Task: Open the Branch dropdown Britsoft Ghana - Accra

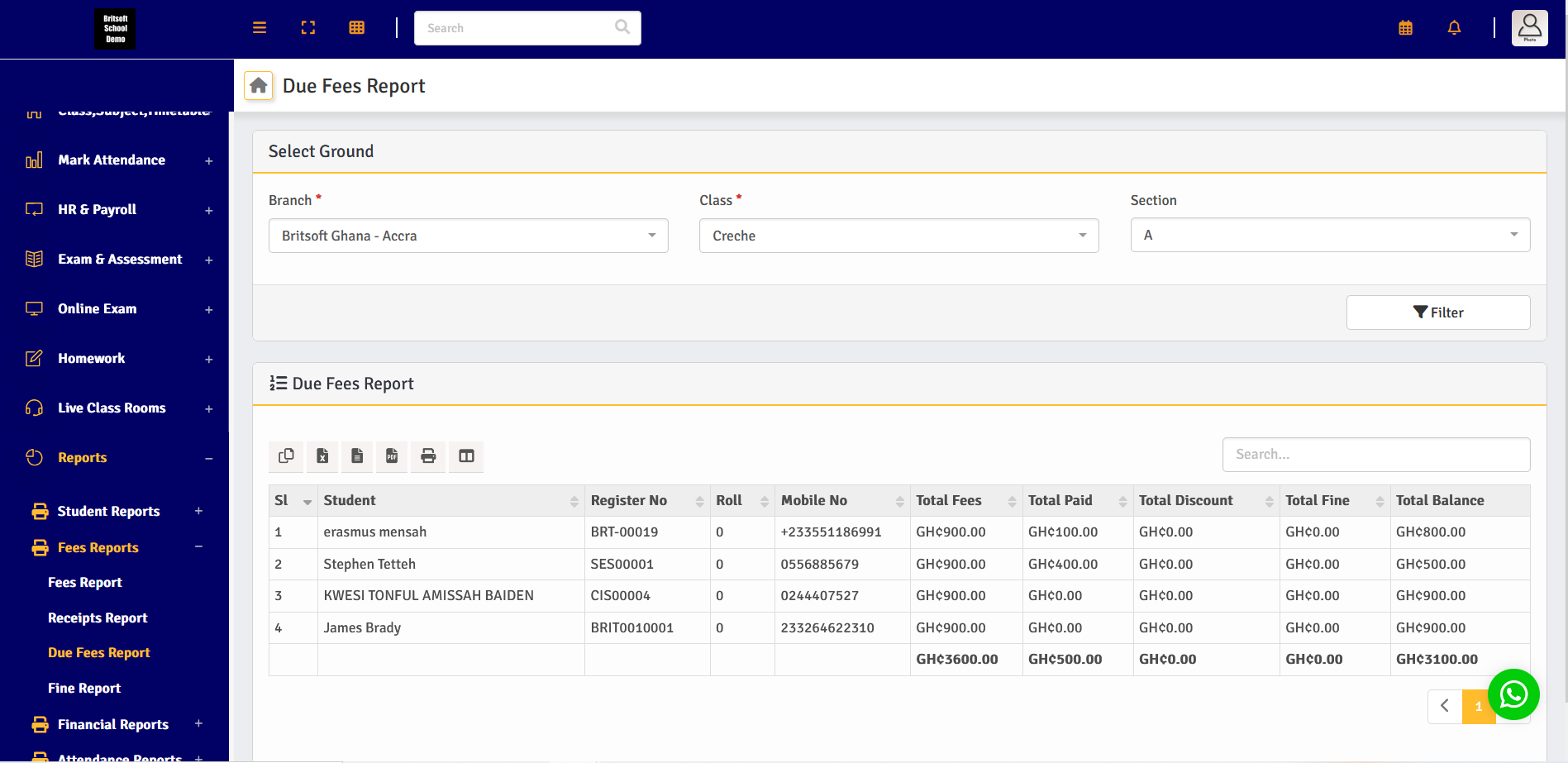Action: click(468, 236)
